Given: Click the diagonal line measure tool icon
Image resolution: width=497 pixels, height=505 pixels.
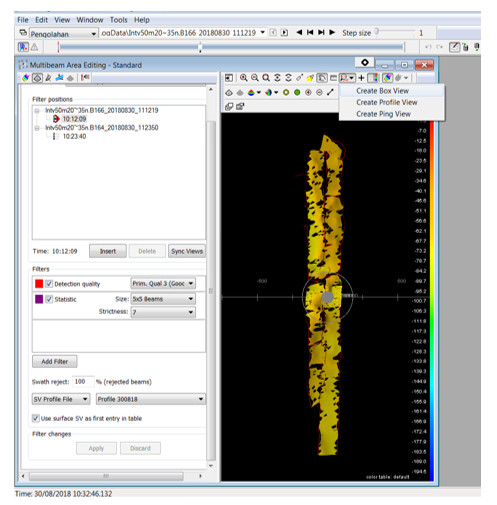Looking at the screenshot, I should (x=330, y=93).
